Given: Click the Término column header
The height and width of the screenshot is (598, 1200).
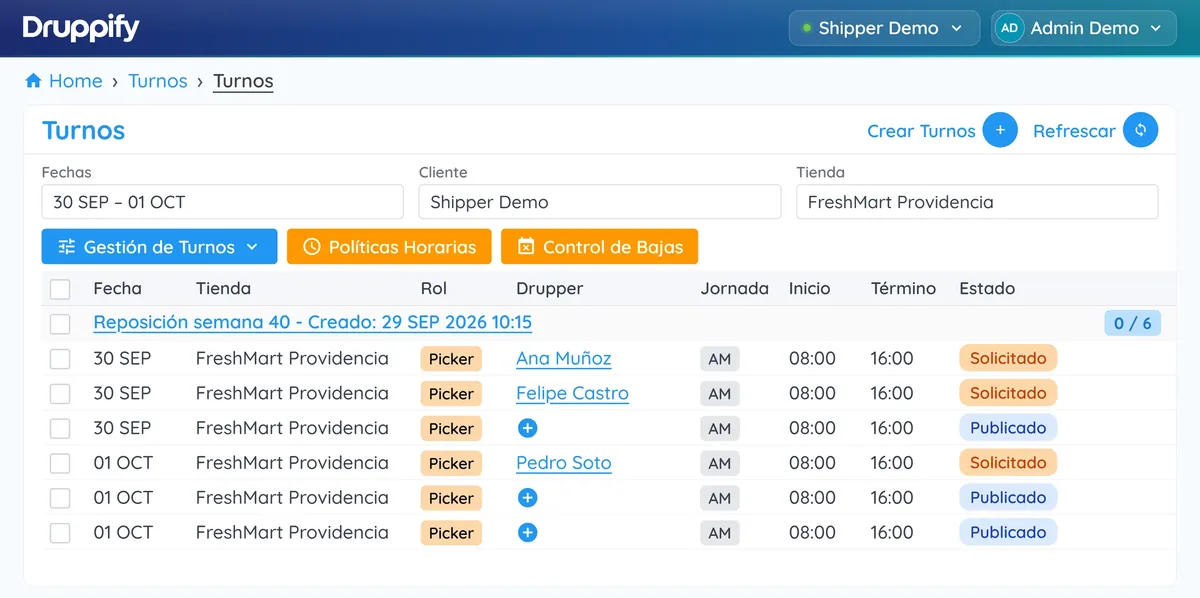Looking at the screenshot, I should click(903, 288).
